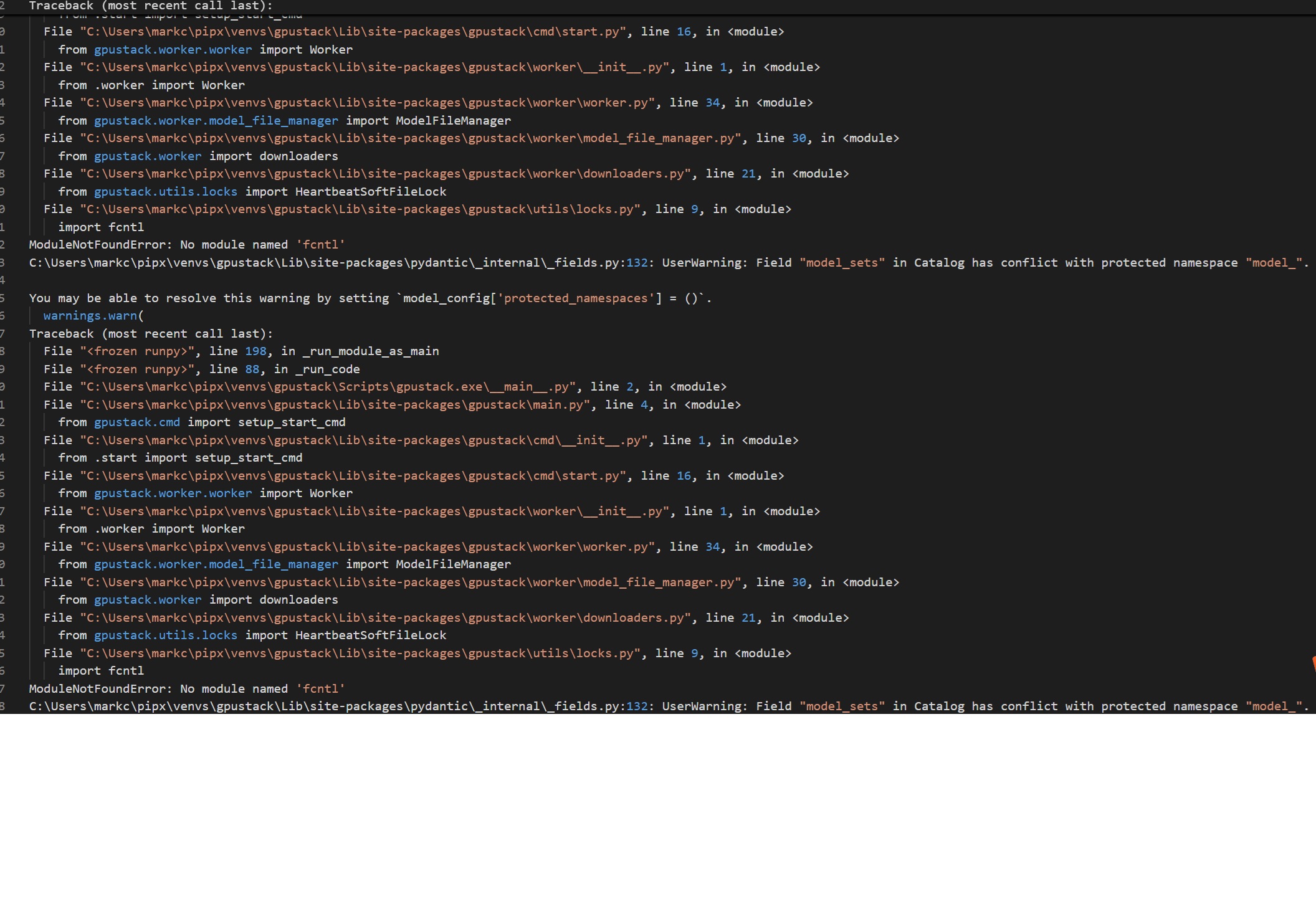The image size is (1316, 922).
Task: Click the frozen runpy line 198 entry
Action: pos(137,351)
